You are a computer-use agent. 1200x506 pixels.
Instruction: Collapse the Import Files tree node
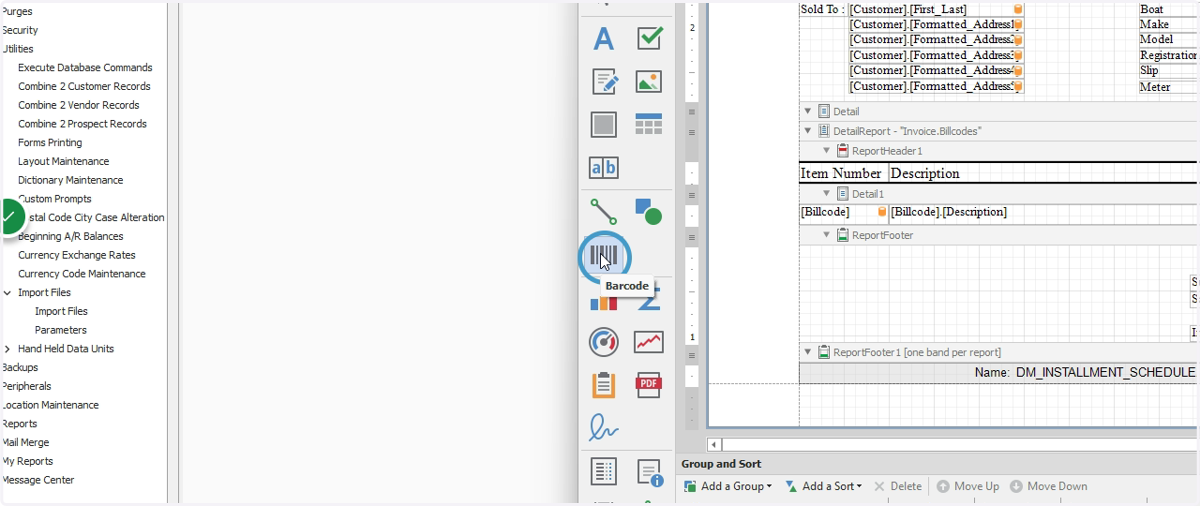pyautogui.click(x=8, y=293)
